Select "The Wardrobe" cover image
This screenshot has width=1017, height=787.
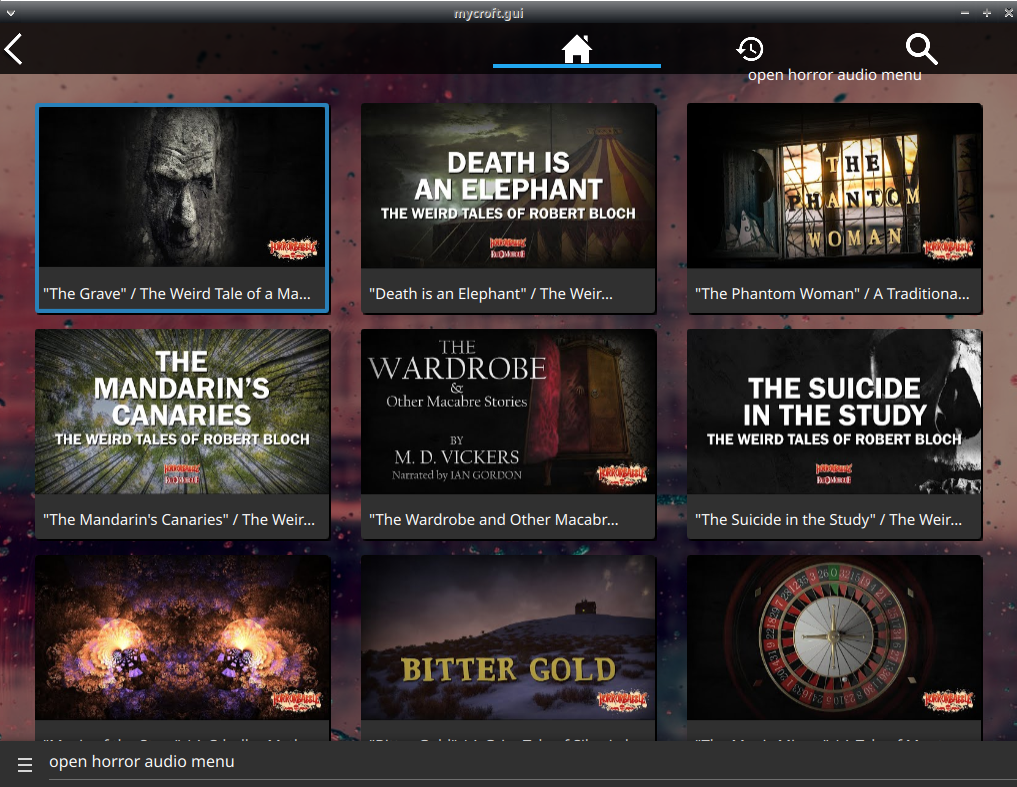click(508, 411)
